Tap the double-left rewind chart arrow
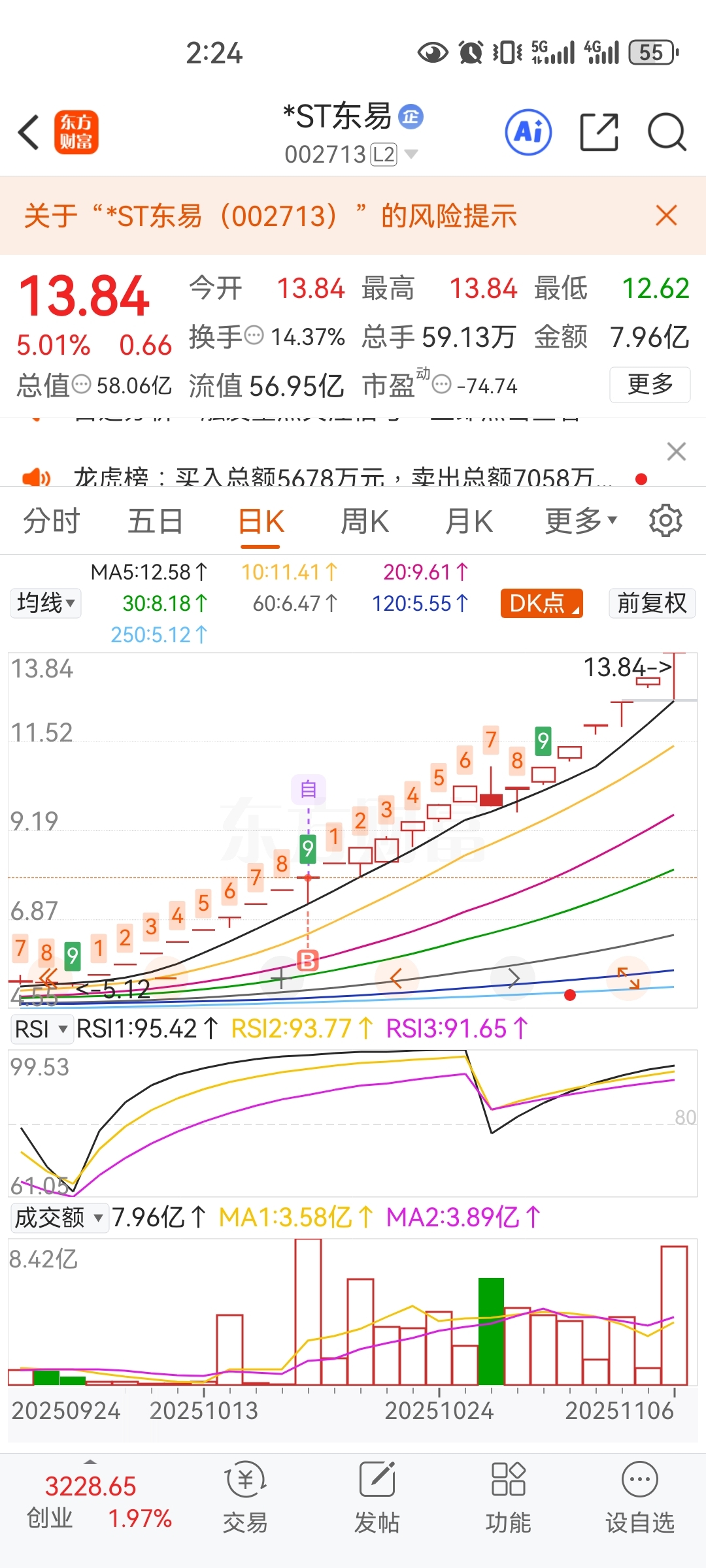 pos(48,977)
